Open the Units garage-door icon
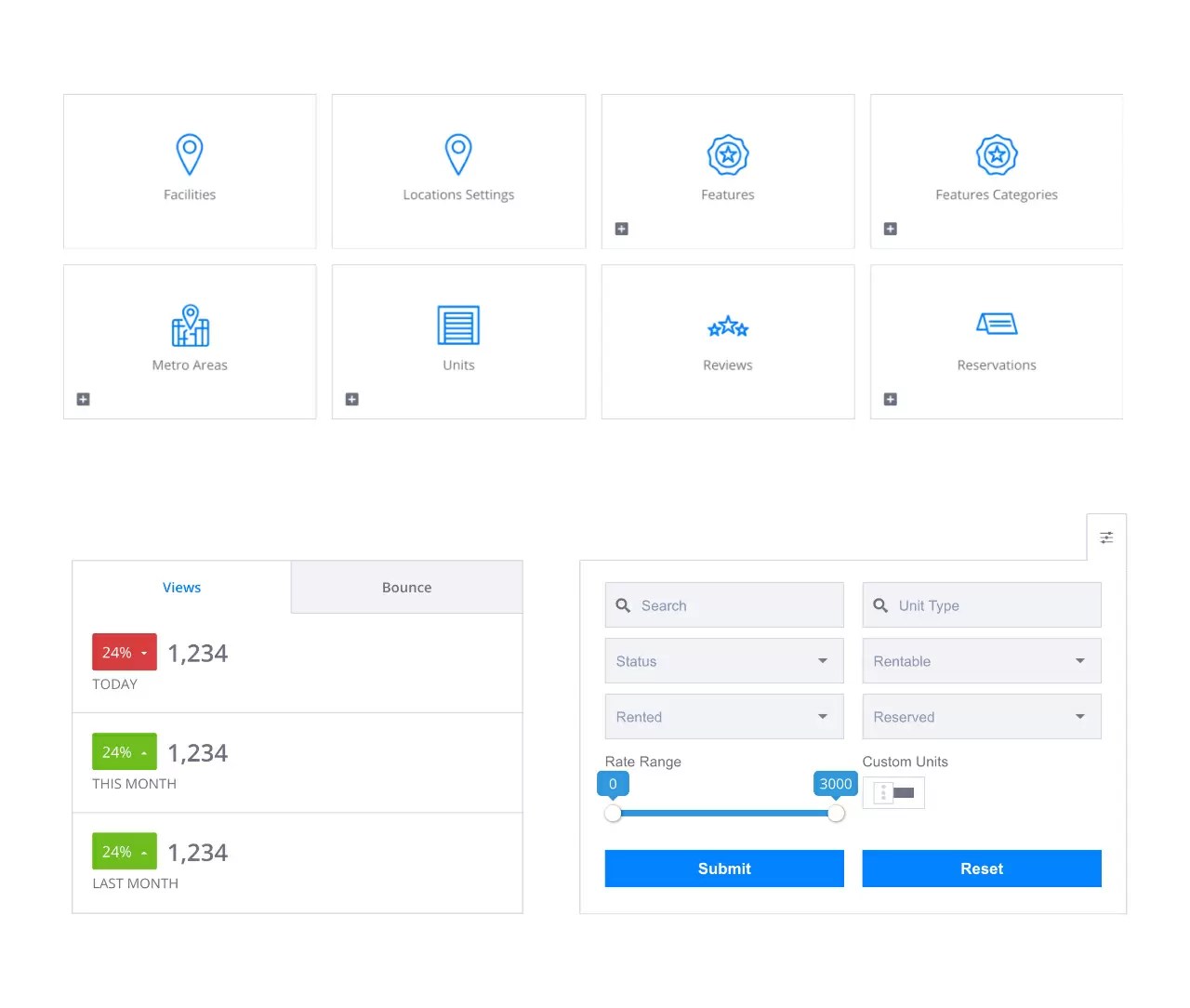 458,325
